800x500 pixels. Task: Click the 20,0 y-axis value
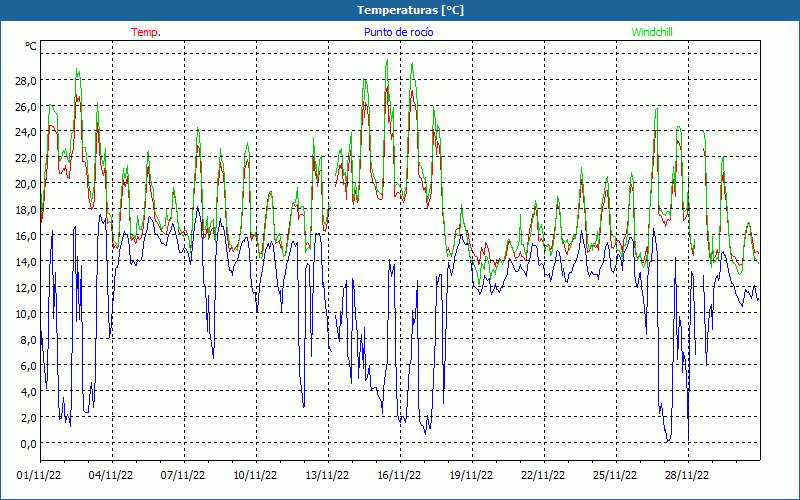pyautogui.click(x=28, y=184)
